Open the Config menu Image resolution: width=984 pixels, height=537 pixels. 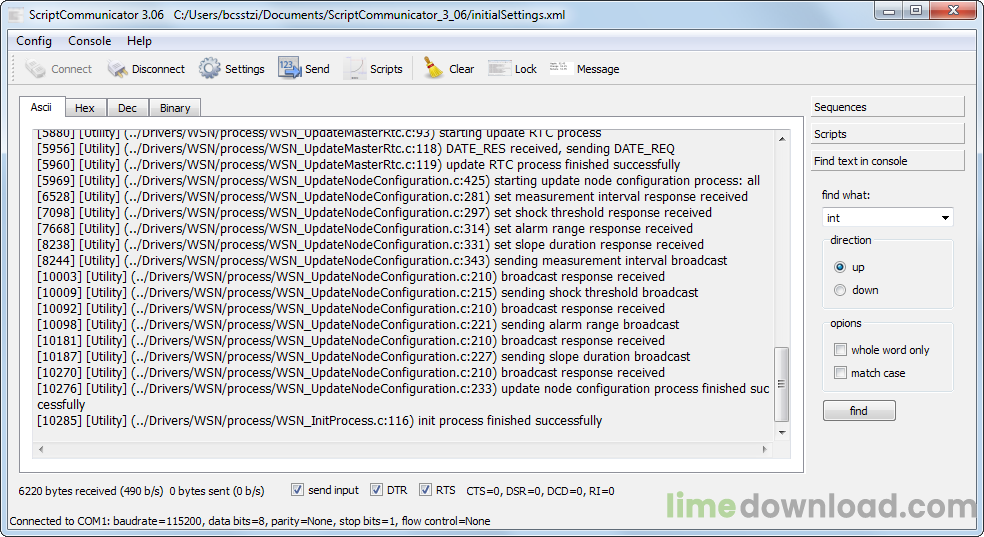tap(34, 41)
